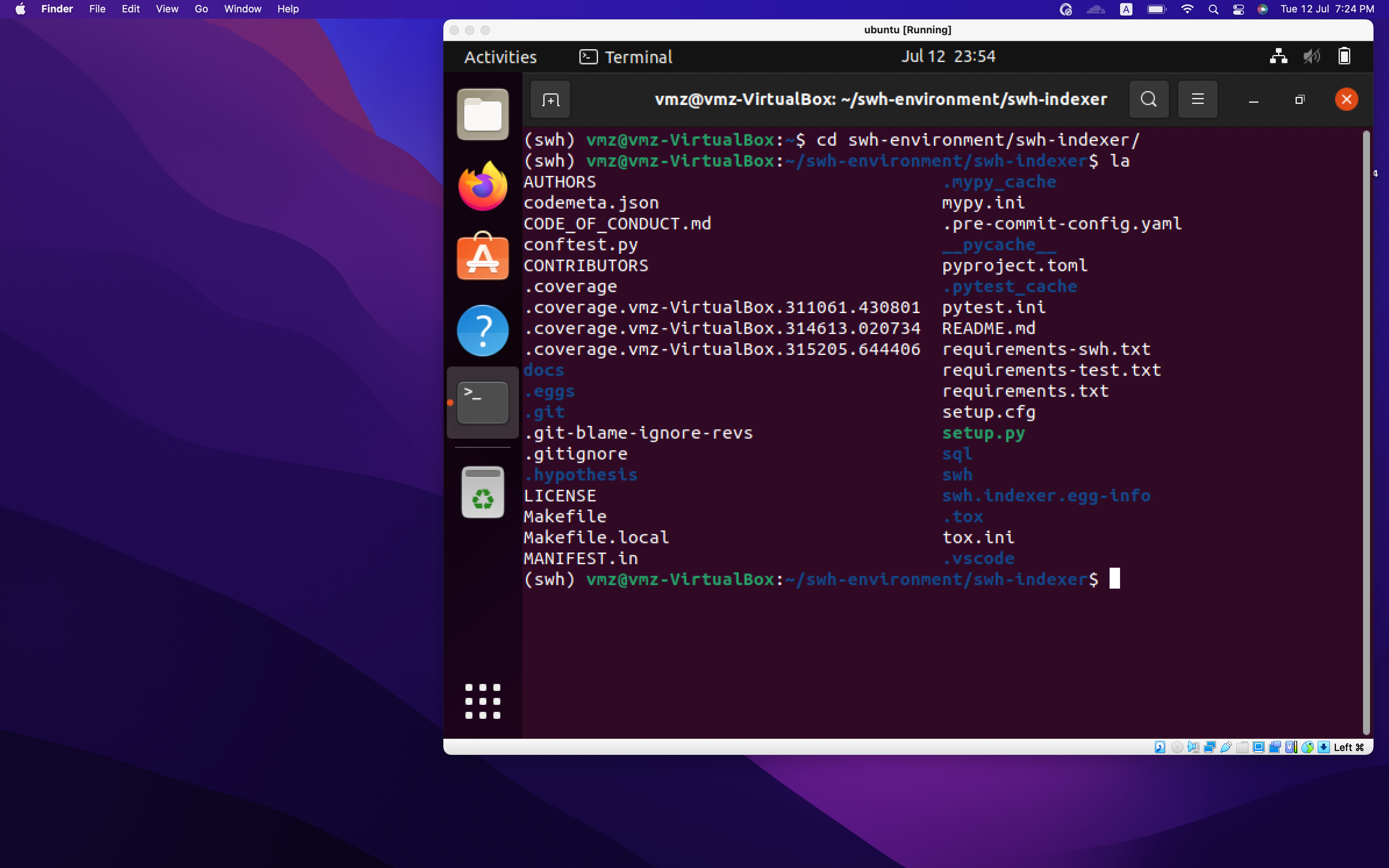This screenshot has height=868, width=1389.
Task: Click VirtualBox CPU virtualization indicator
Action: [x=1291, y=747]
